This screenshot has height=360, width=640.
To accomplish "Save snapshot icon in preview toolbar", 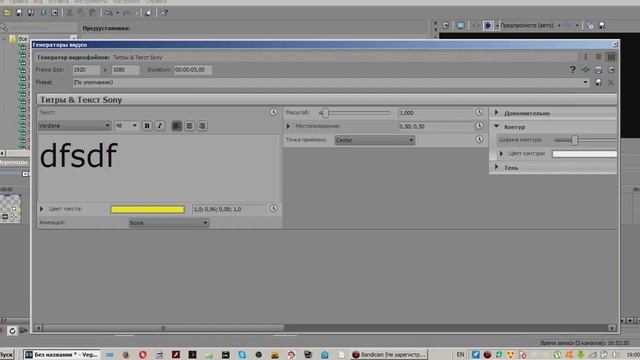I will 602,25.
